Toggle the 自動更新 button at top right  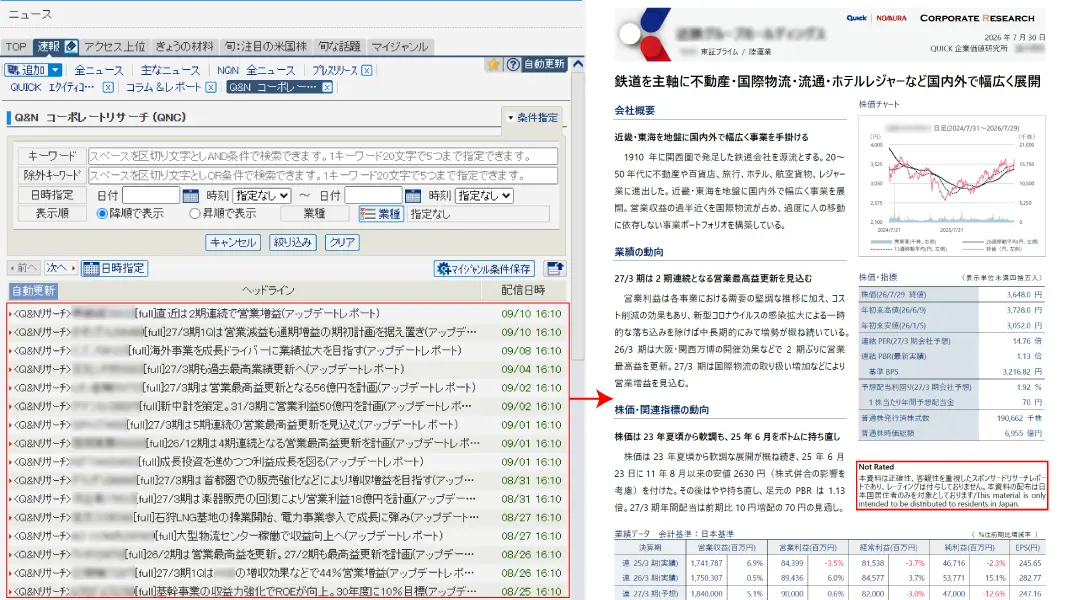[544, 64]
